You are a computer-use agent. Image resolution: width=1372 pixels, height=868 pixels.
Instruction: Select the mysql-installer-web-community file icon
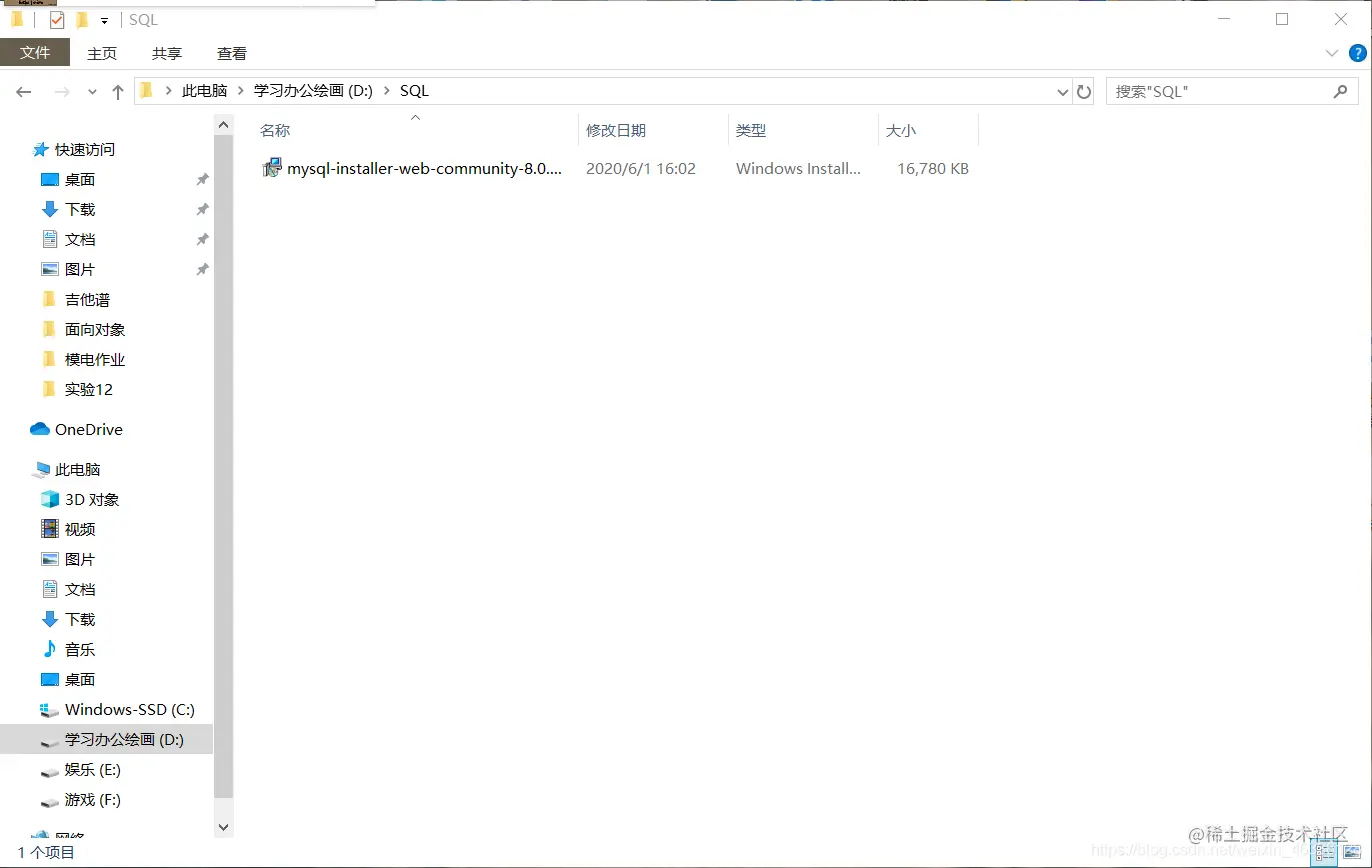point(272,168)
